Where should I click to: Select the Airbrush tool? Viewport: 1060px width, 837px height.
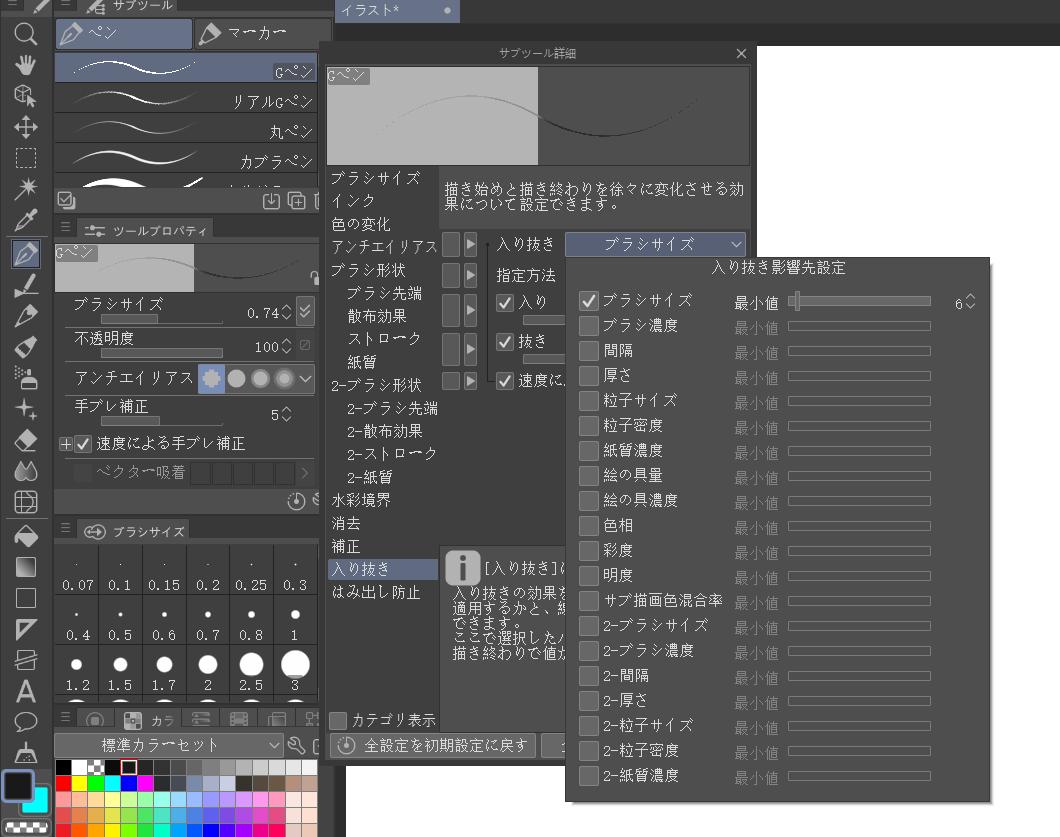pyautogui.click(x=26, y=378)
